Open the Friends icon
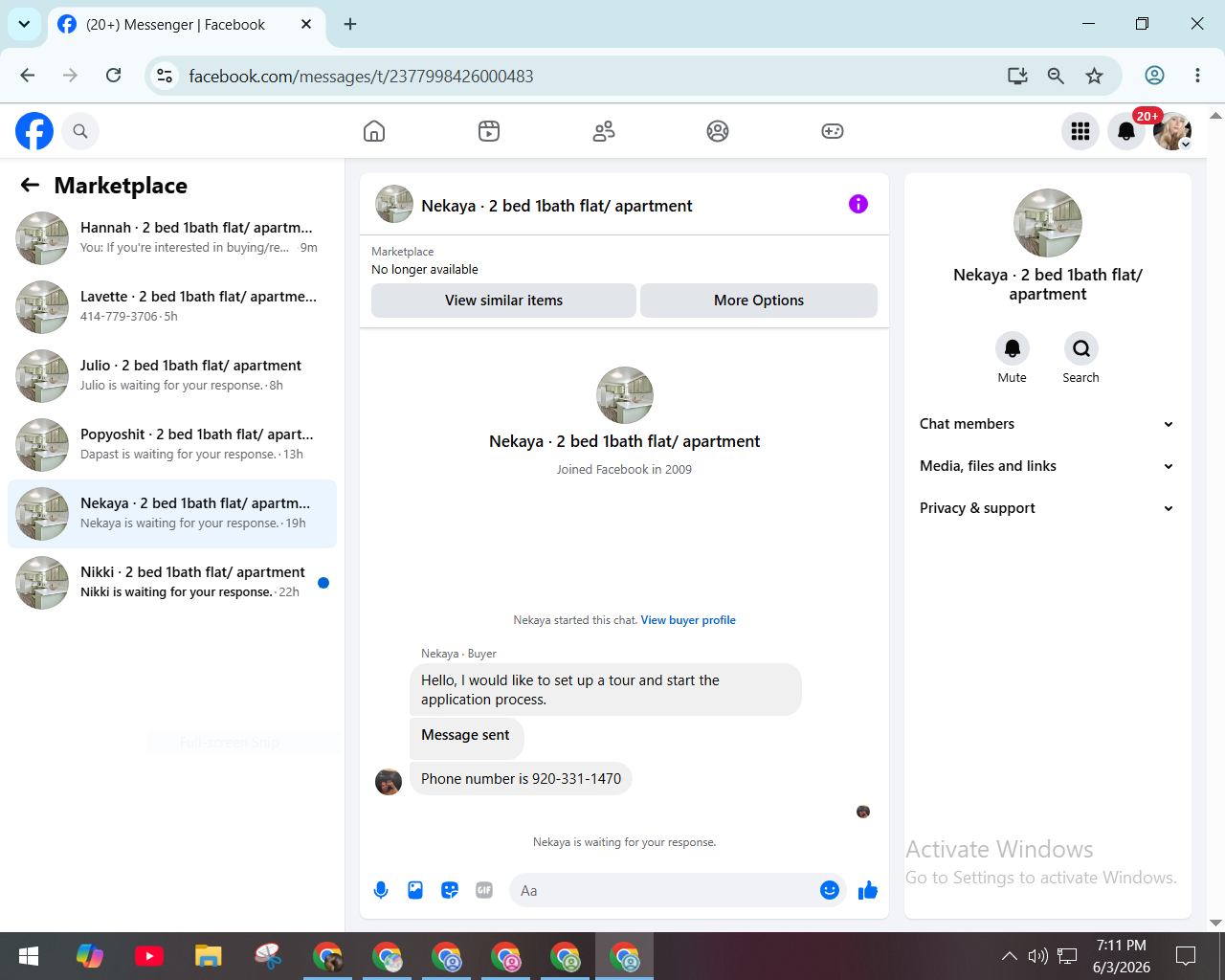This screenshot has height=980, width=1225. coord(604,131)
